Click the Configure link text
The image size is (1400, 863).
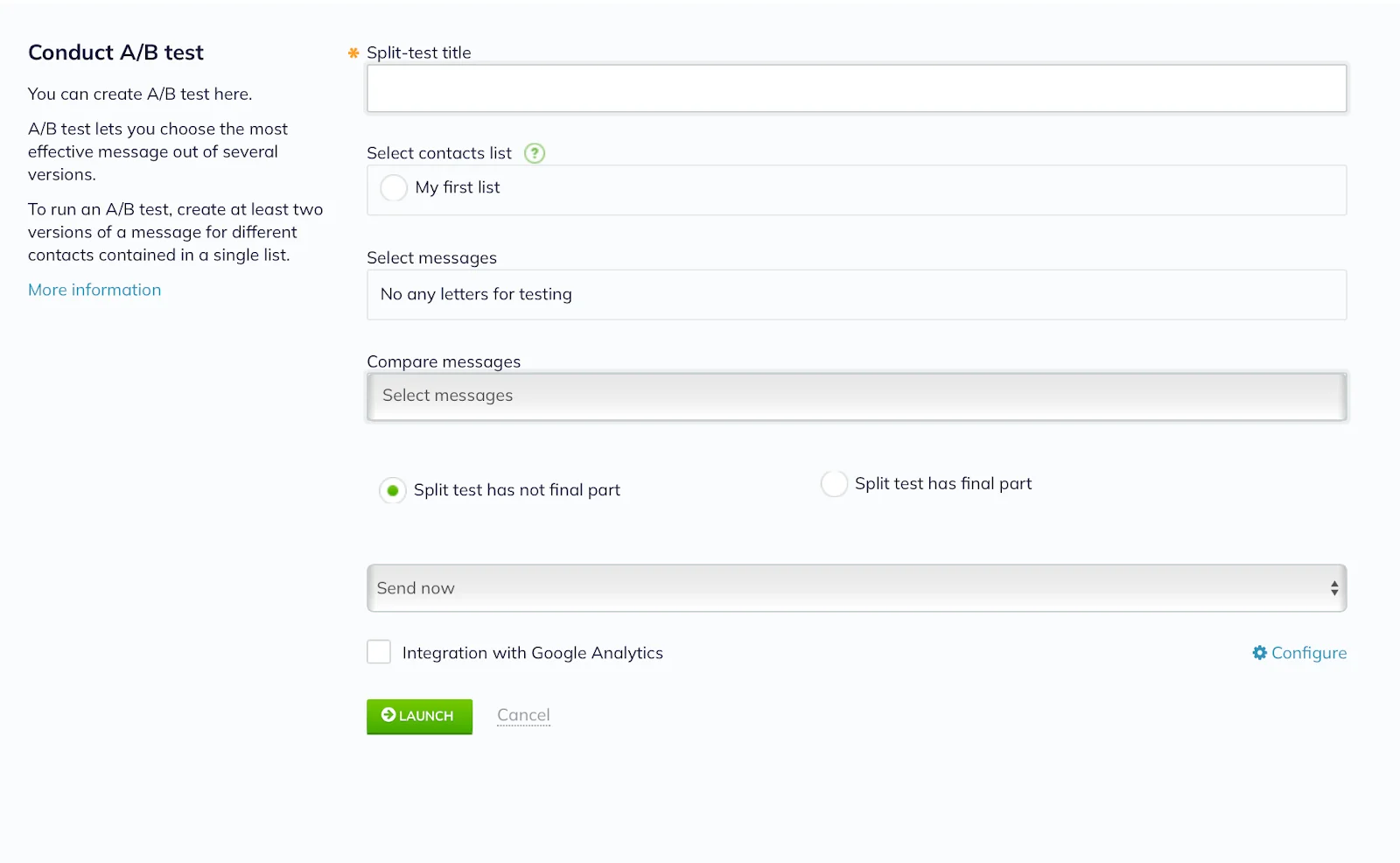click(1309, 653)
